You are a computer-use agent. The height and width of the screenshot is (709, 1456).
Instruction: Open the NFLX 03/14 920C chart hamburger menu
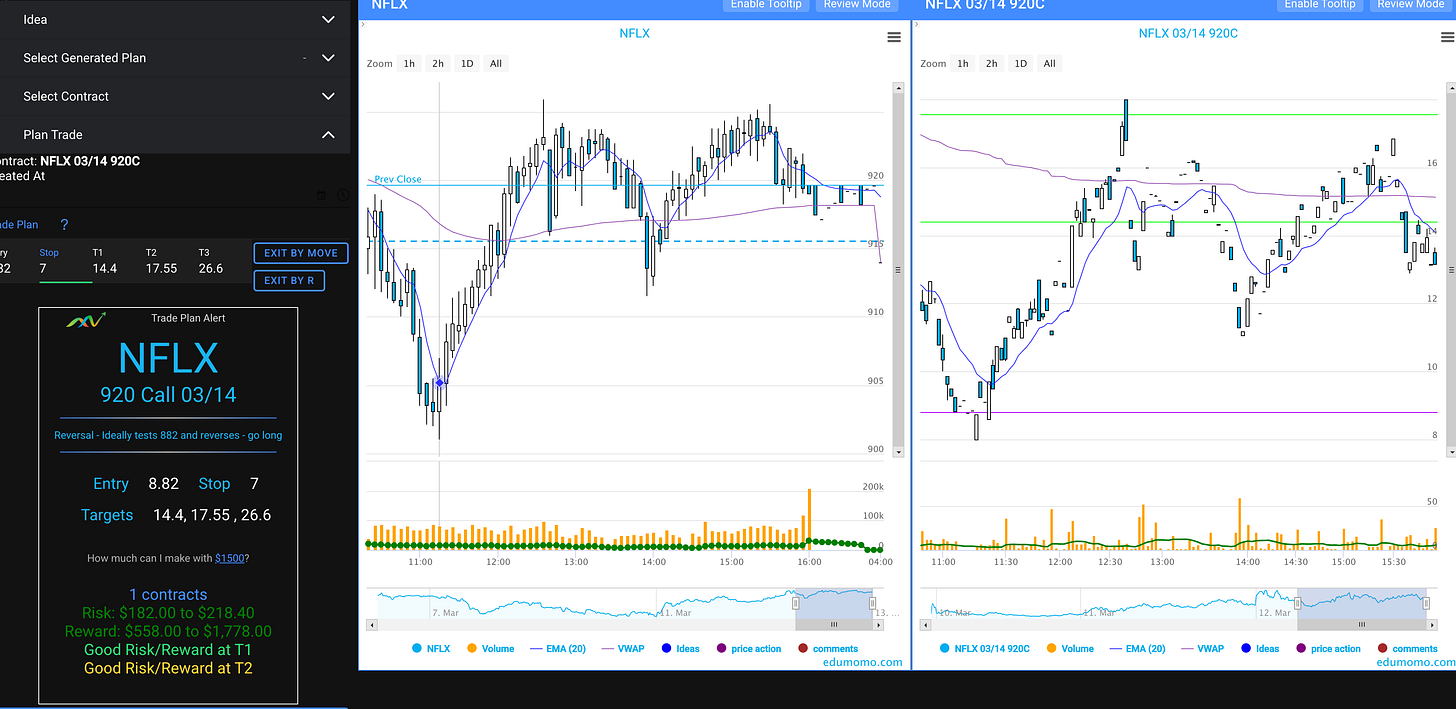coord(1446,37)
